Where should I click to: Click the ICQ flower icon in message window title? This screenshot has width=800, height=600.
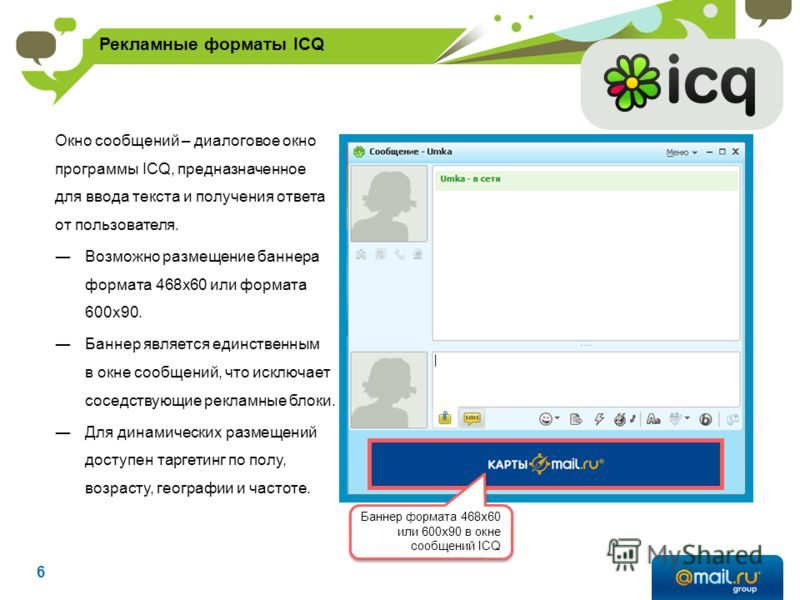pyautogui.click(x=359, y=152)
